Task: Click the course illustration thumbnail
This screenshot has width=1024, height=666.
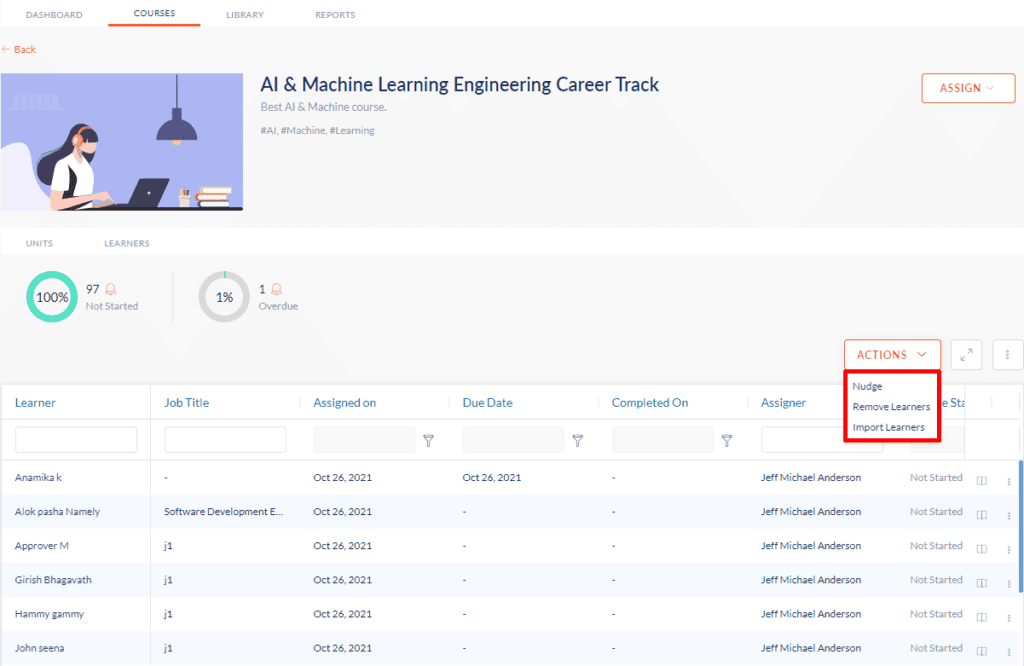Action: pyautogui.click(x=122, y=142)
